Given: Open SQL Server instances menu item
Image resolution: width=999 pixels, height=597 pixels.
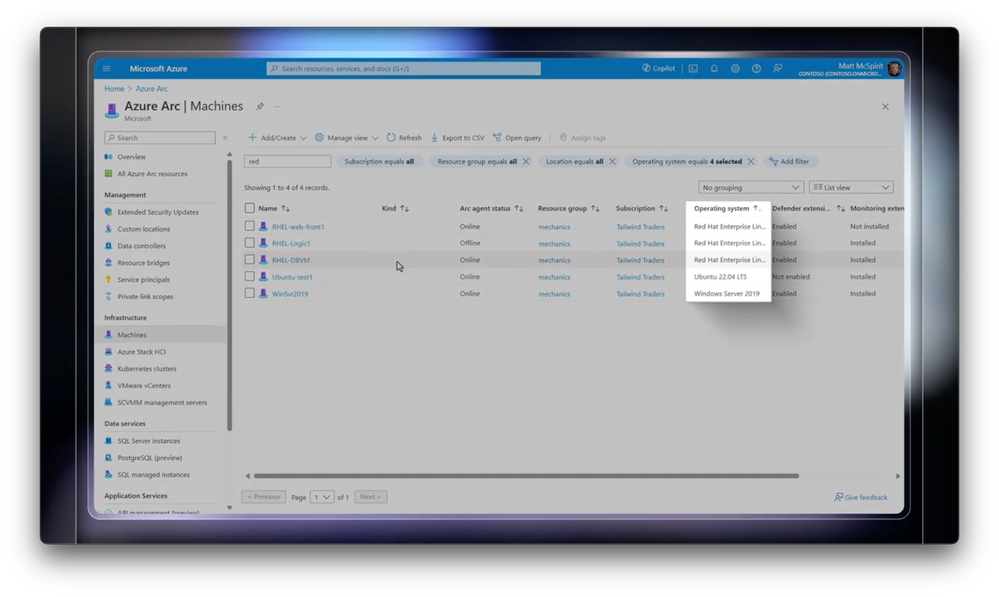Looking at the screenshot, I should 148,441.
